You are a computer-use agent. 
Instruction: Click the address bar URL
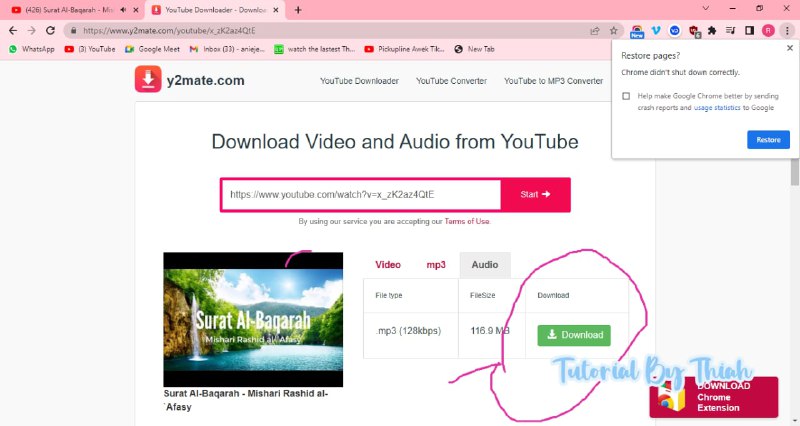click(x=169, y=31)
